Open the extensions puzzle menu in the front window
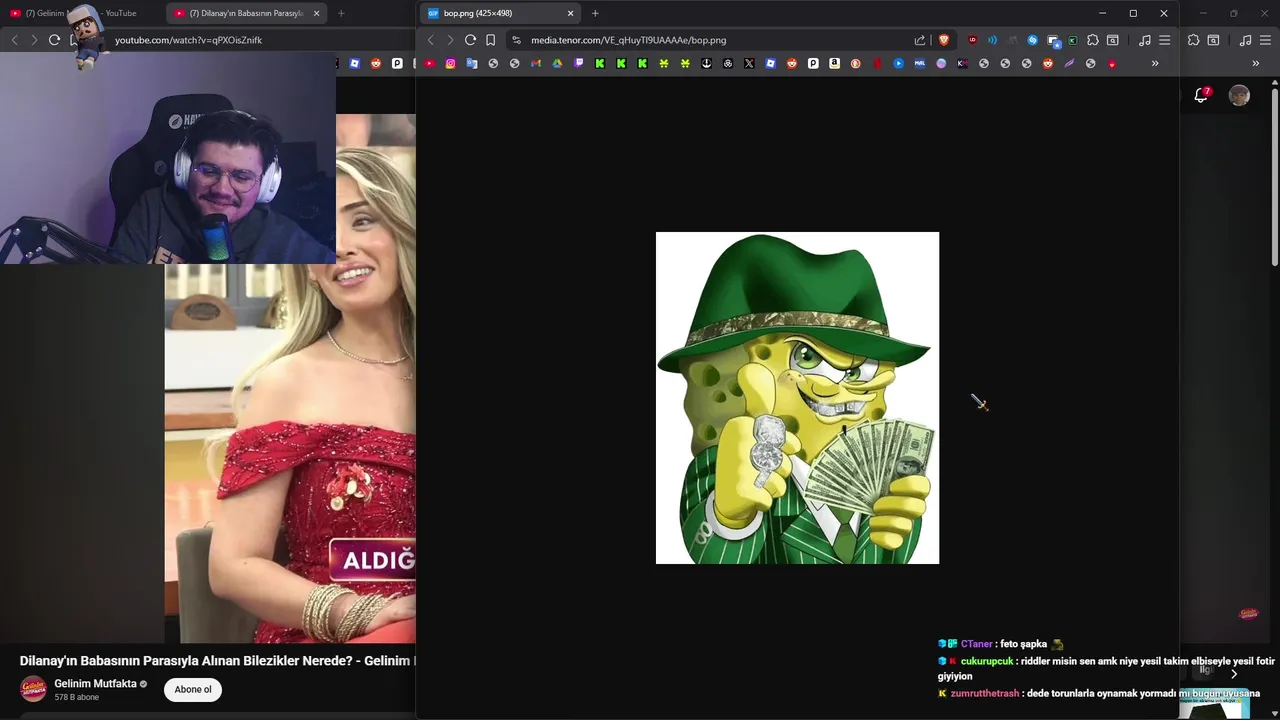Screen dimensions: 1280x720 point(1092,40)
